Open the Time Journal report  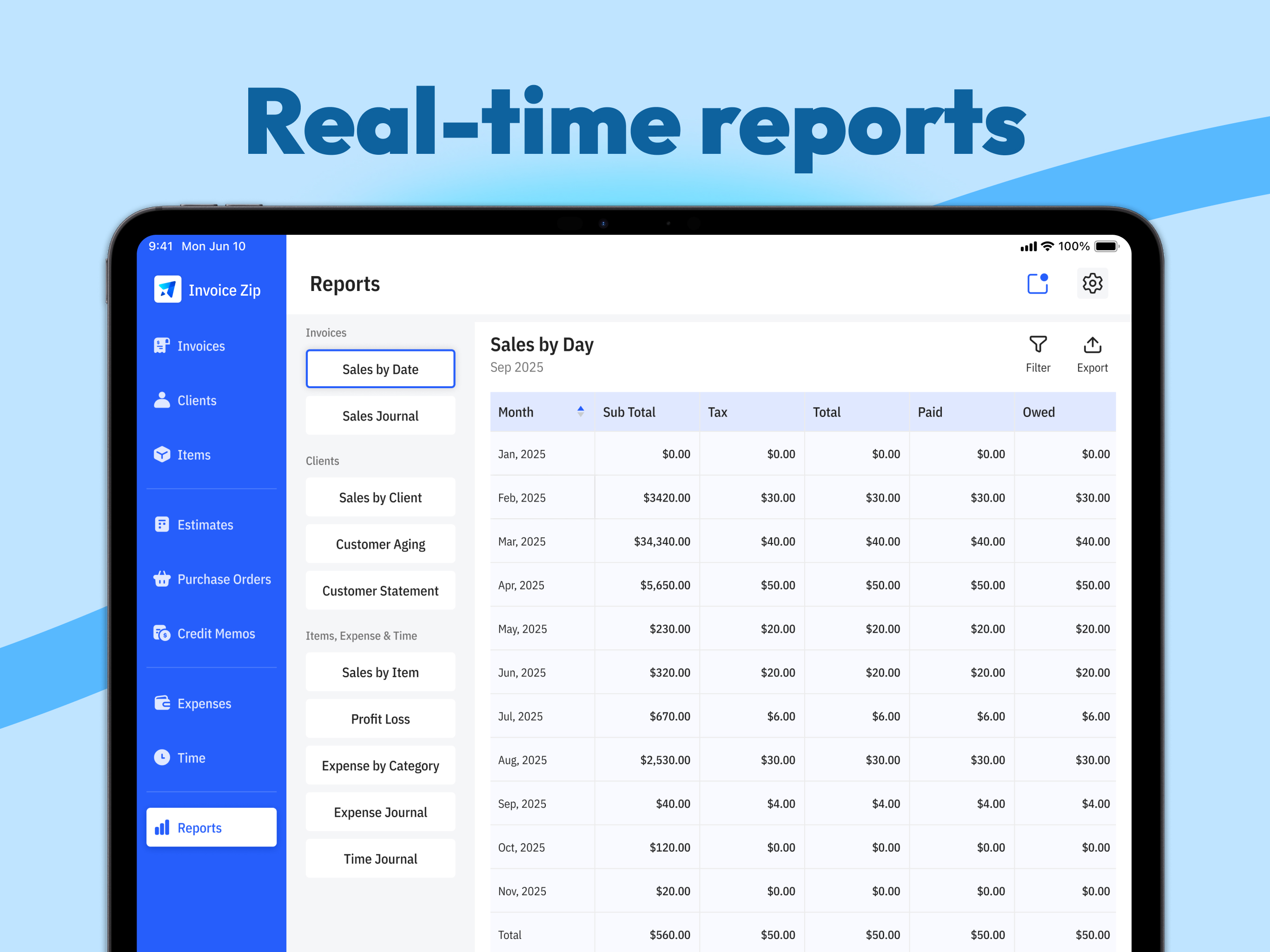pyautogui.click(x=380, y=859)
